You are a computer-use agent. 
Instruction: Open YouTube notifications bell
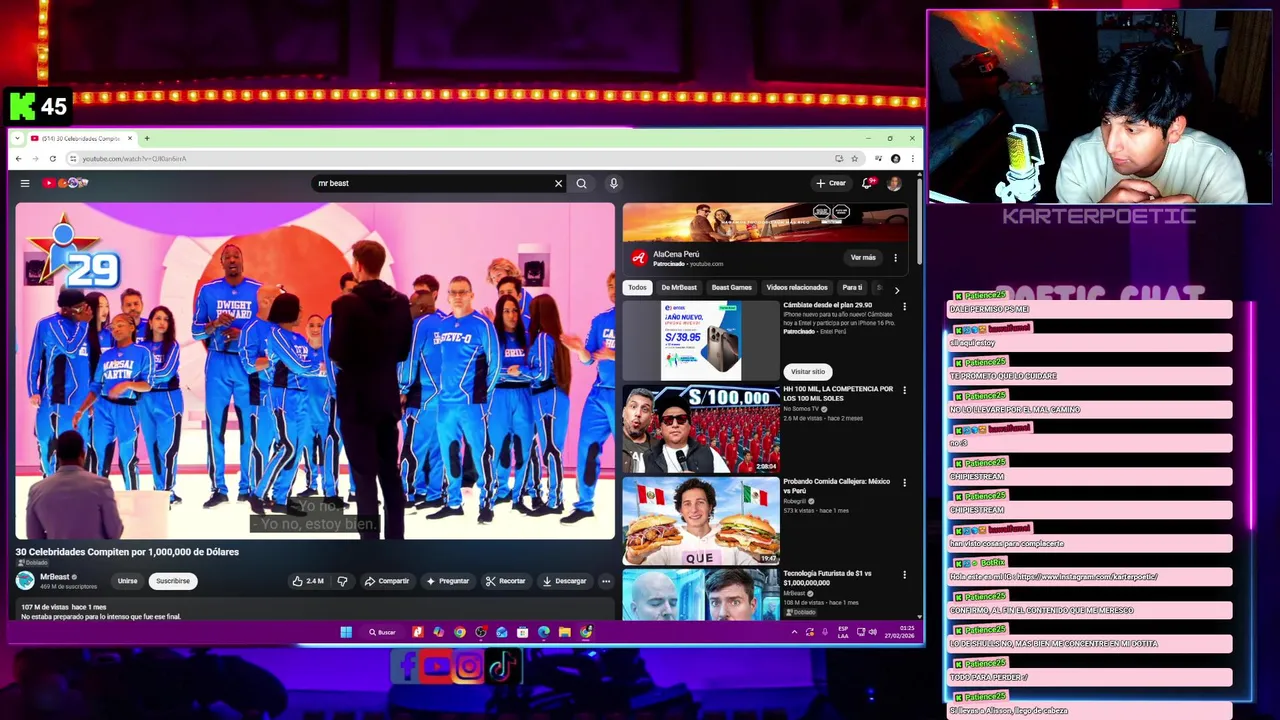[868, 183]
